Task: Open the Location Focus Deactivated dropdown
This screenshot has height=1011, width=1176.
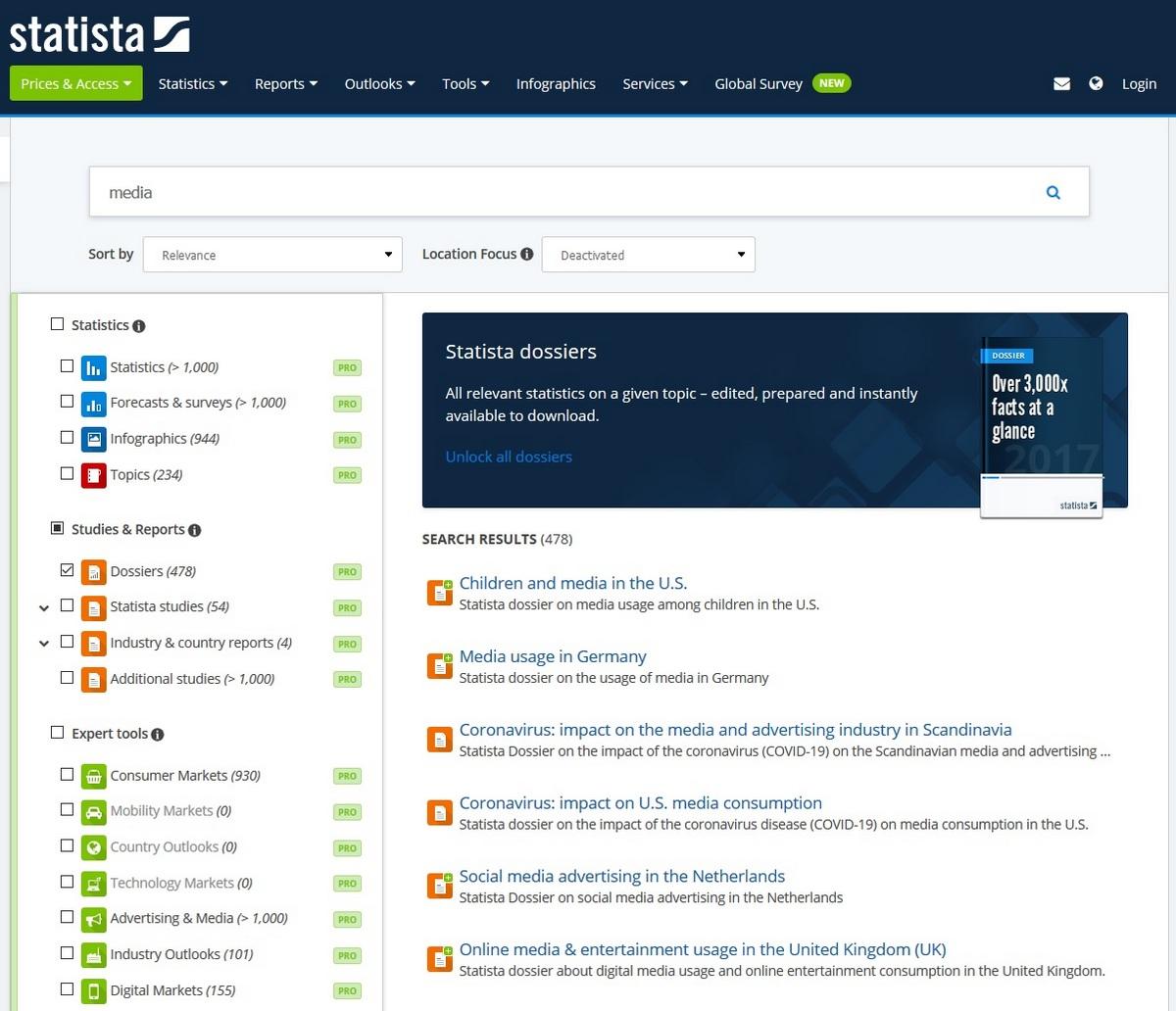Action: pyautogui.click(x=649, y=255)
